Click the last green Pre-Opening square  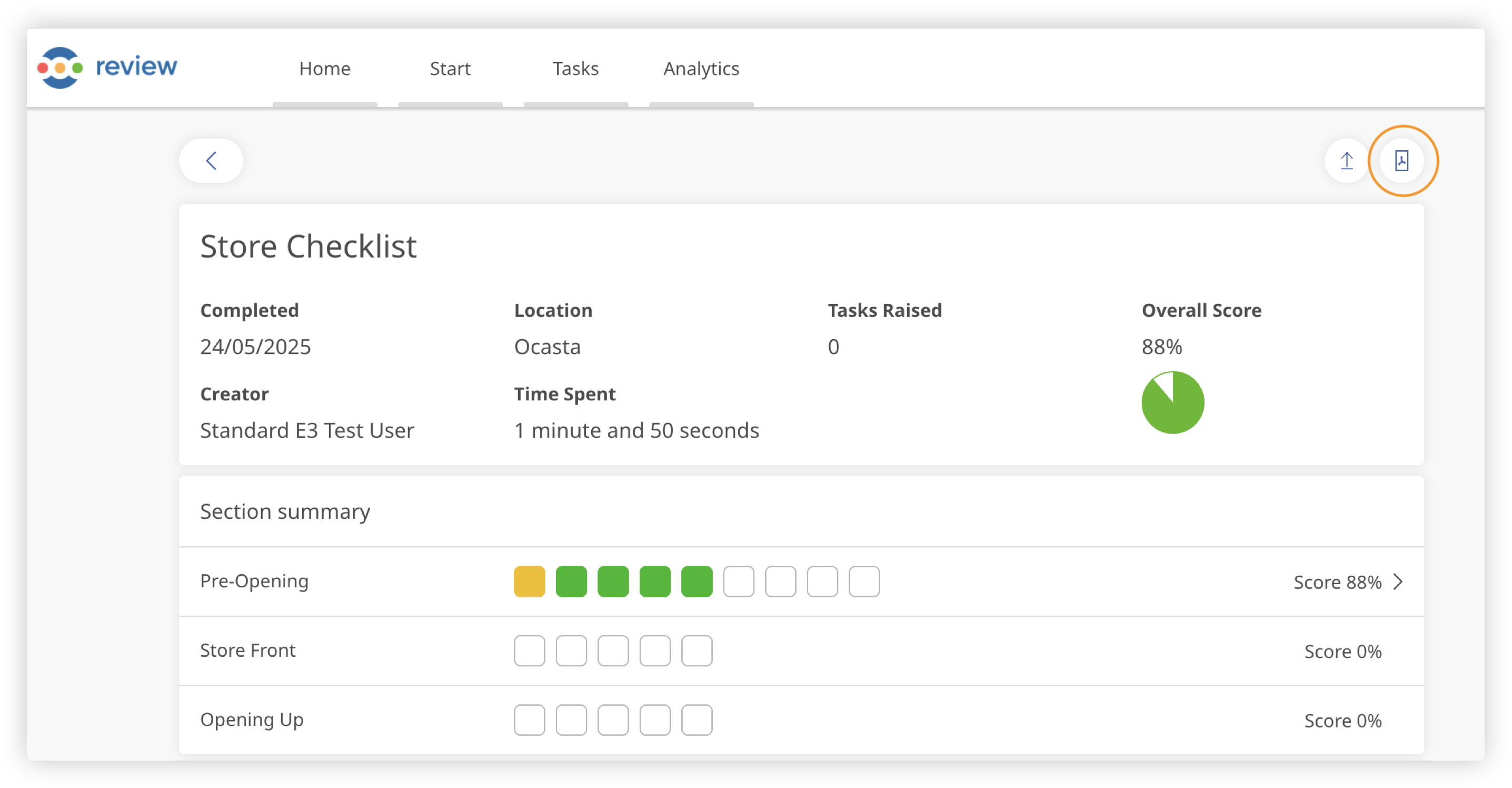pyautogui.click(x=697, y=582)
